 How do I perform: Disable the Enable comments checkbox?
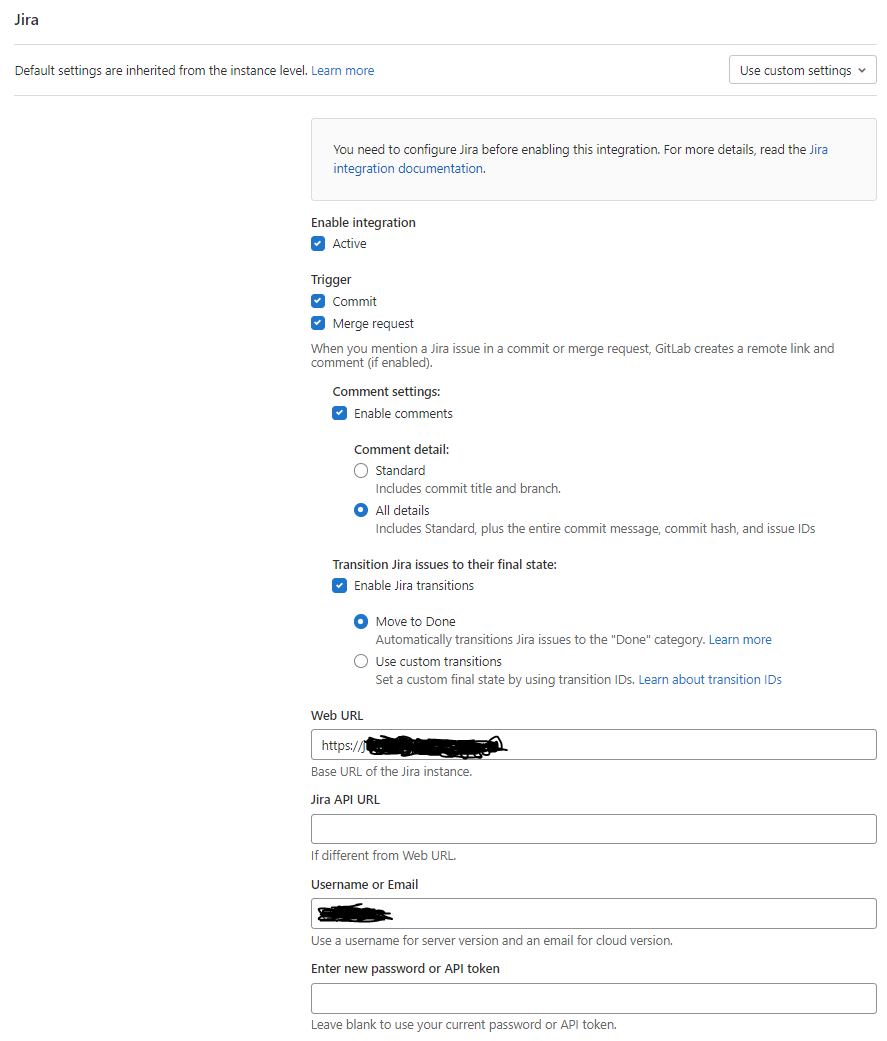click(x=339, y=414)
